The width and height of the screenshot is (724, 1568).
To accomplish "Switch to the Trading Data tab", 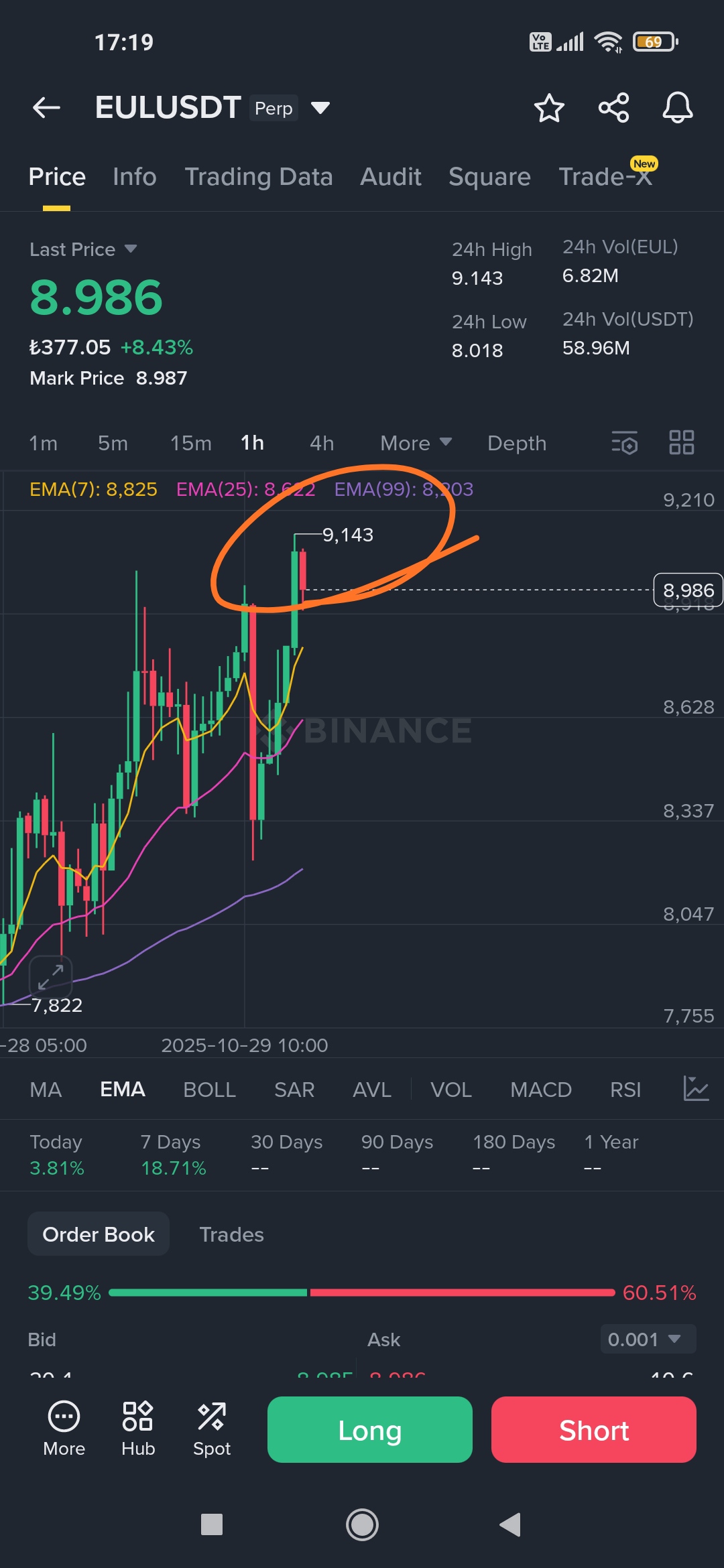I will (258, 177).
